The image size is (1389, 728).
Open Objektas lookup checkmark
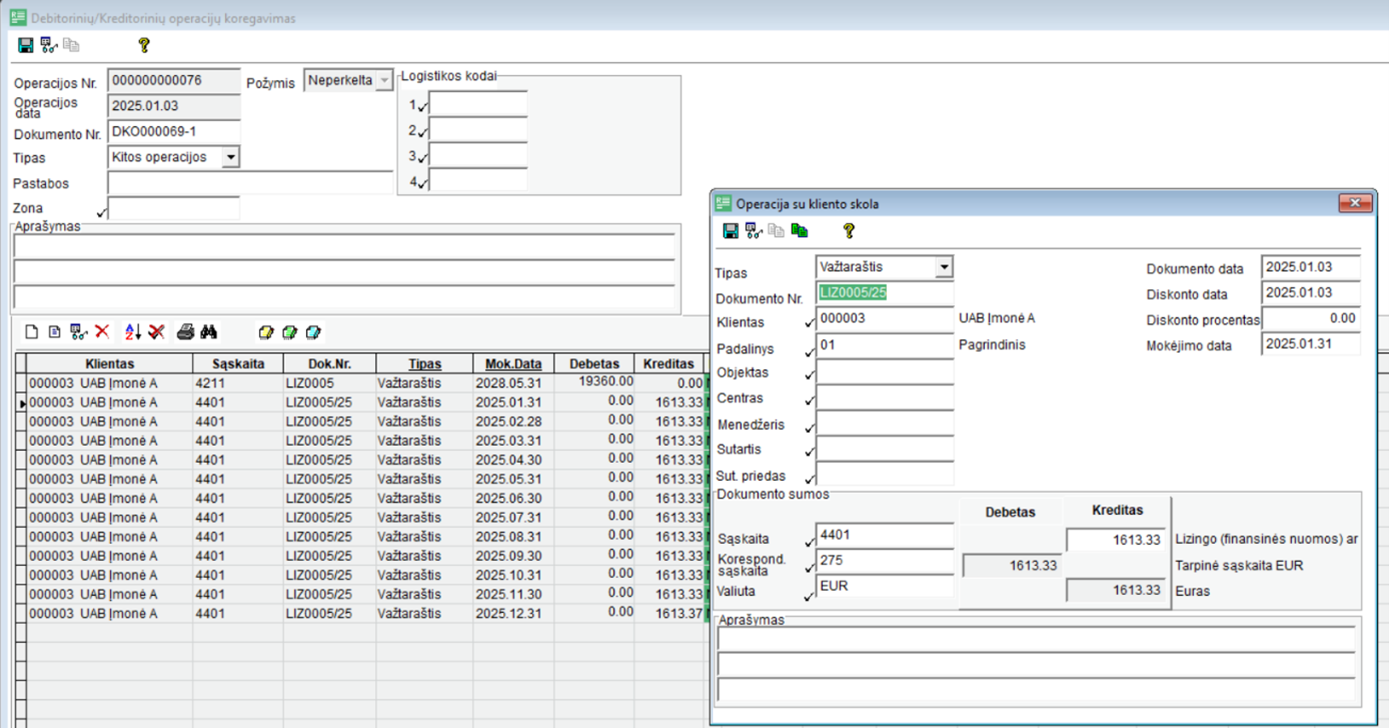pyautogui.click(x=809, y=376)
